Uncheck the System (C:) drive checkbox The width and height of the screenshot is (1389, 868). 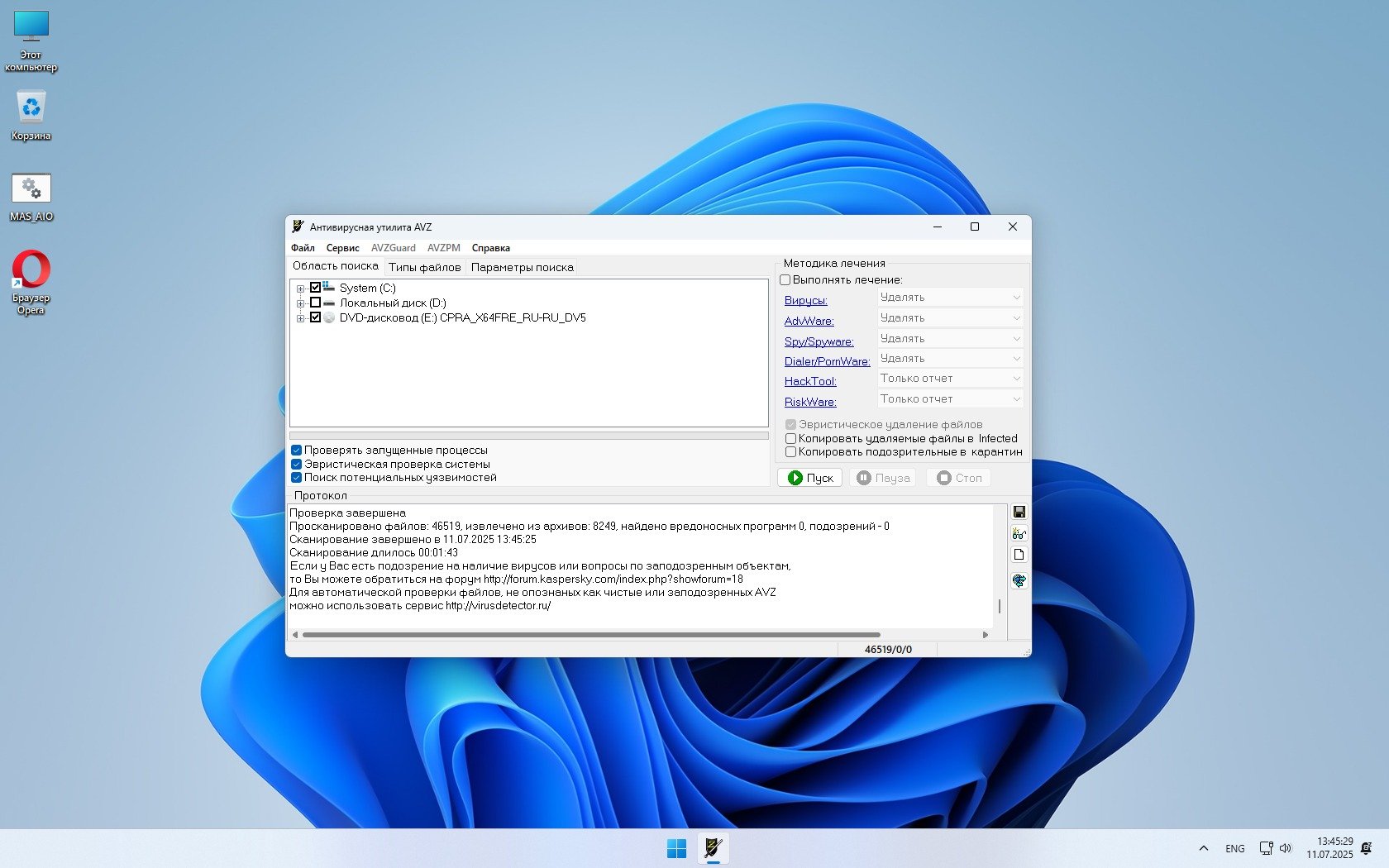pyautogui.click(x=315, y=288)
